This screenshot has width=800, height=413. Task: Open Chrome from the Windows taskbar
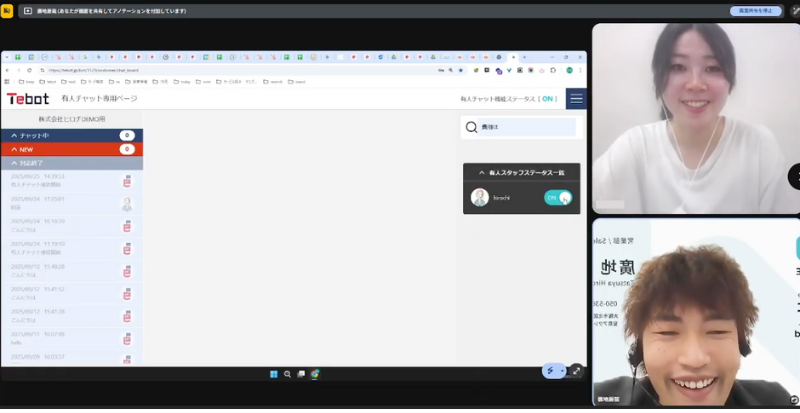314,374
